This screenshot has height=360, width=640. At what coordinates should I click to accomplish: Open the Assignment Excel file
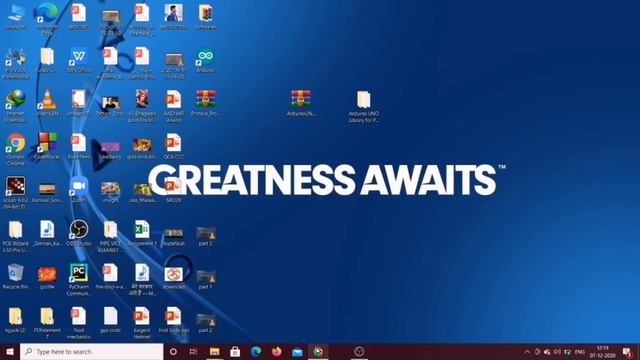pos(142,233)
